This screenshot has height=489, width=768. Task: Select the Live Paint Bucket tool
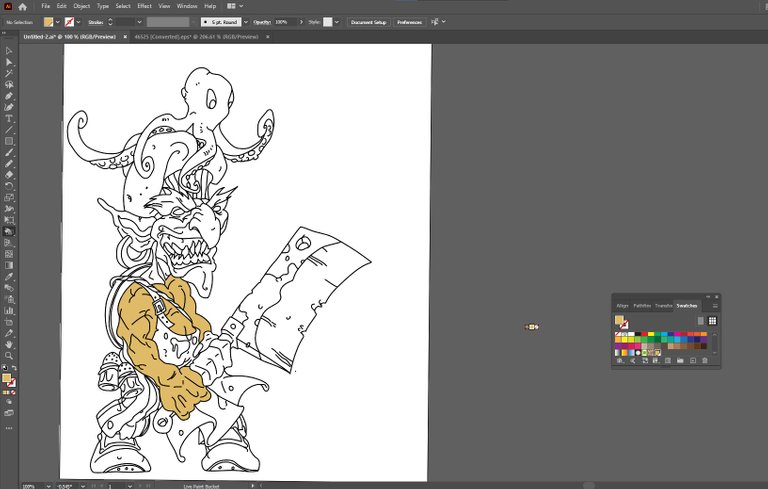point(9,231)
